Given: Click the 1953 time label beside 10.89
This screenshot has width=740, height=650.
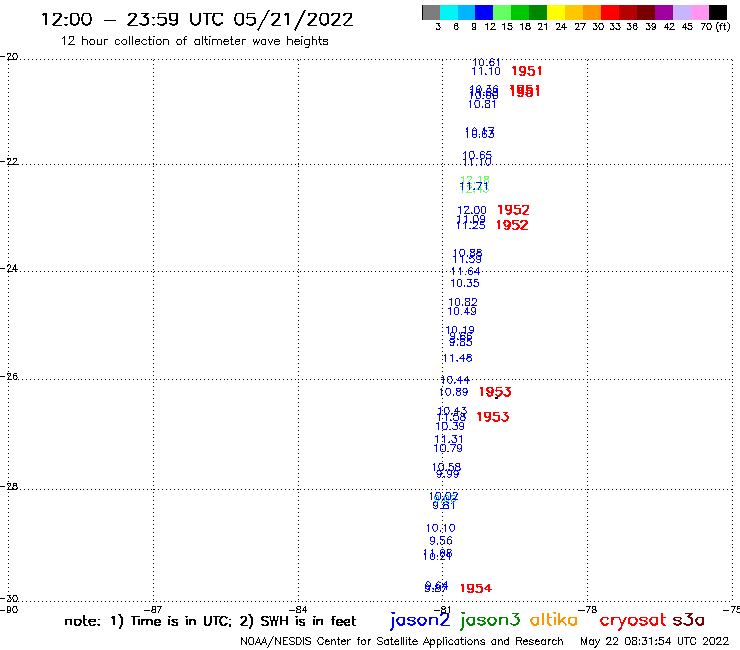Looking at the screenshot, I should [x=495, y=392].
